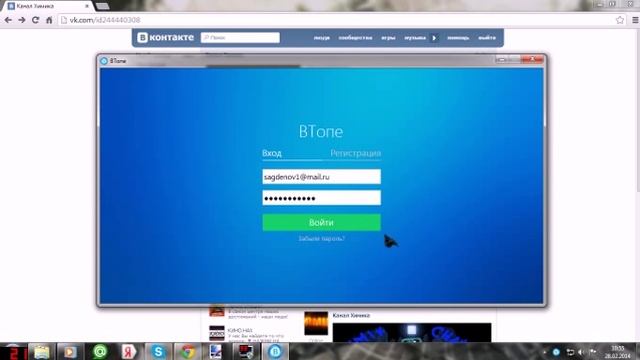This screenshot has height=360, width=640.
Task: Follow the Забыли пароль? link
Action: click(322, 238)
